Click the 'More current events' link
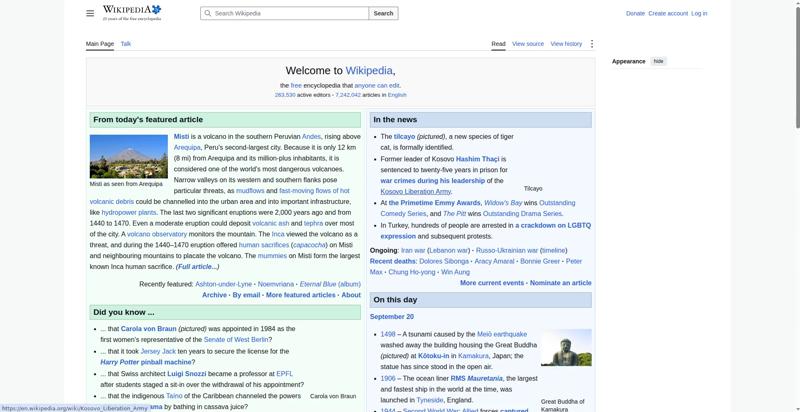Image resolution: width=800 pixels, height=412 pixels. [492, 283]
